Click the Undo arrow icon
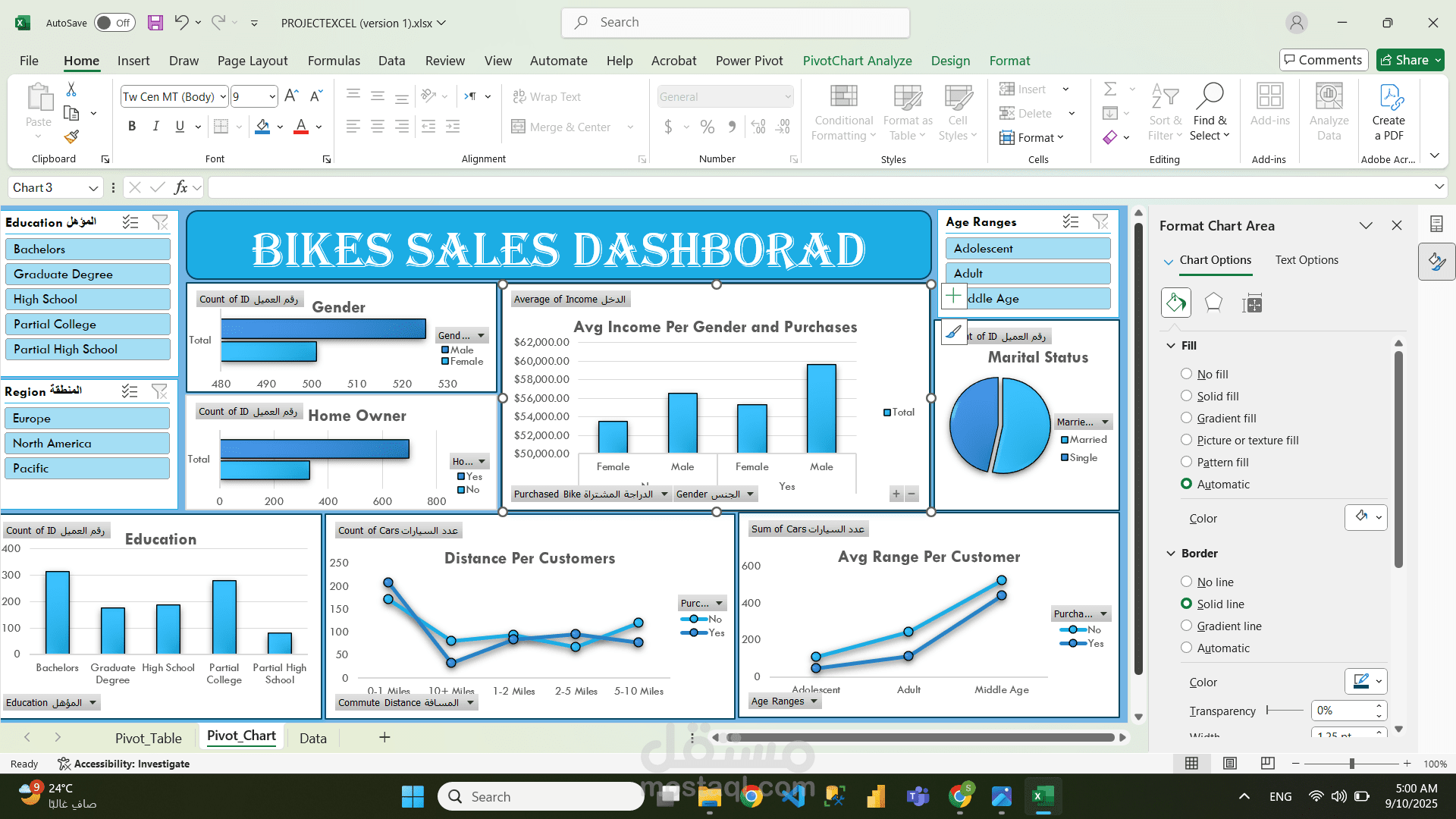The width and height of the screenshot is (1456, 819). [181, 22]
